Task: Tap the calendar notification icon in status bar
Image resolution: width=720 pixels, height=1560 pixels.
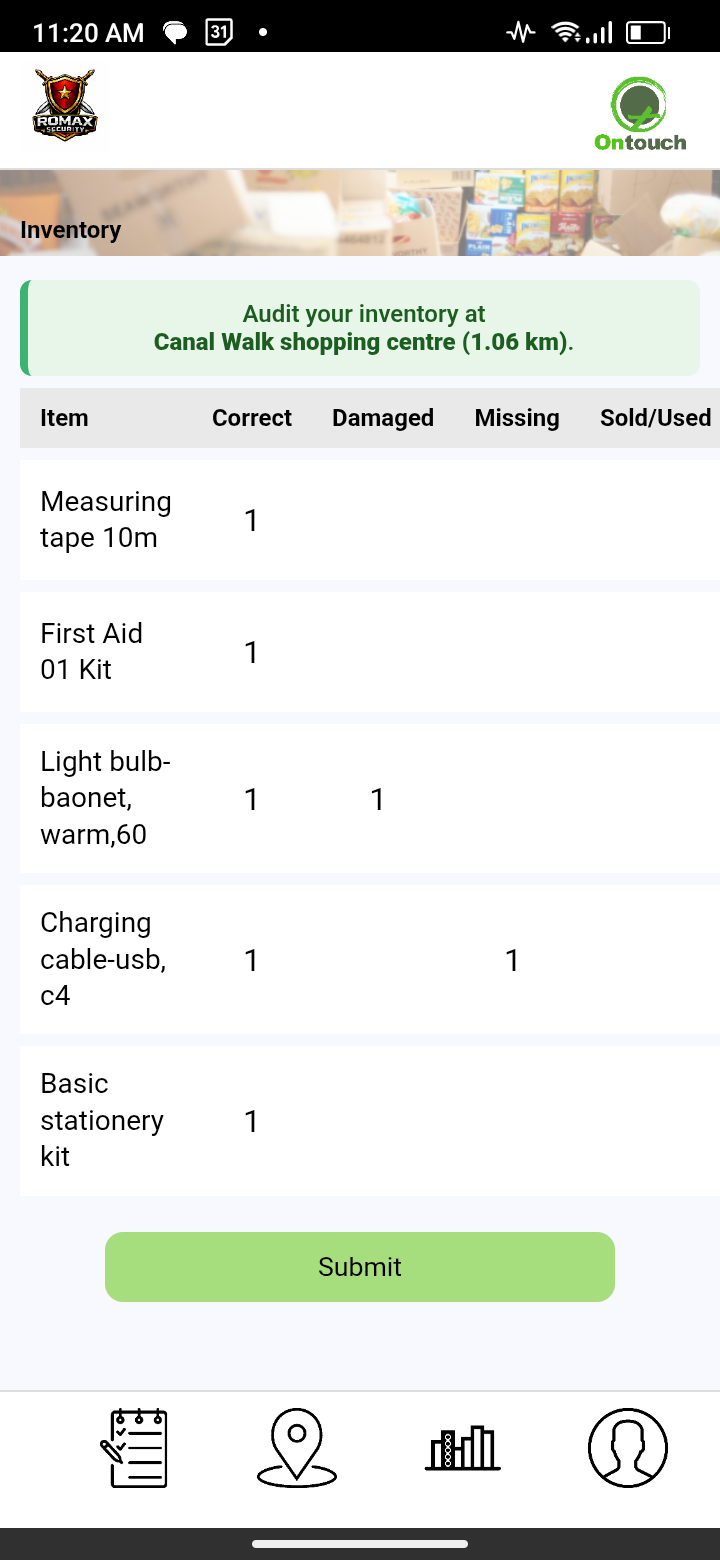Action: (x=219, y=32)
